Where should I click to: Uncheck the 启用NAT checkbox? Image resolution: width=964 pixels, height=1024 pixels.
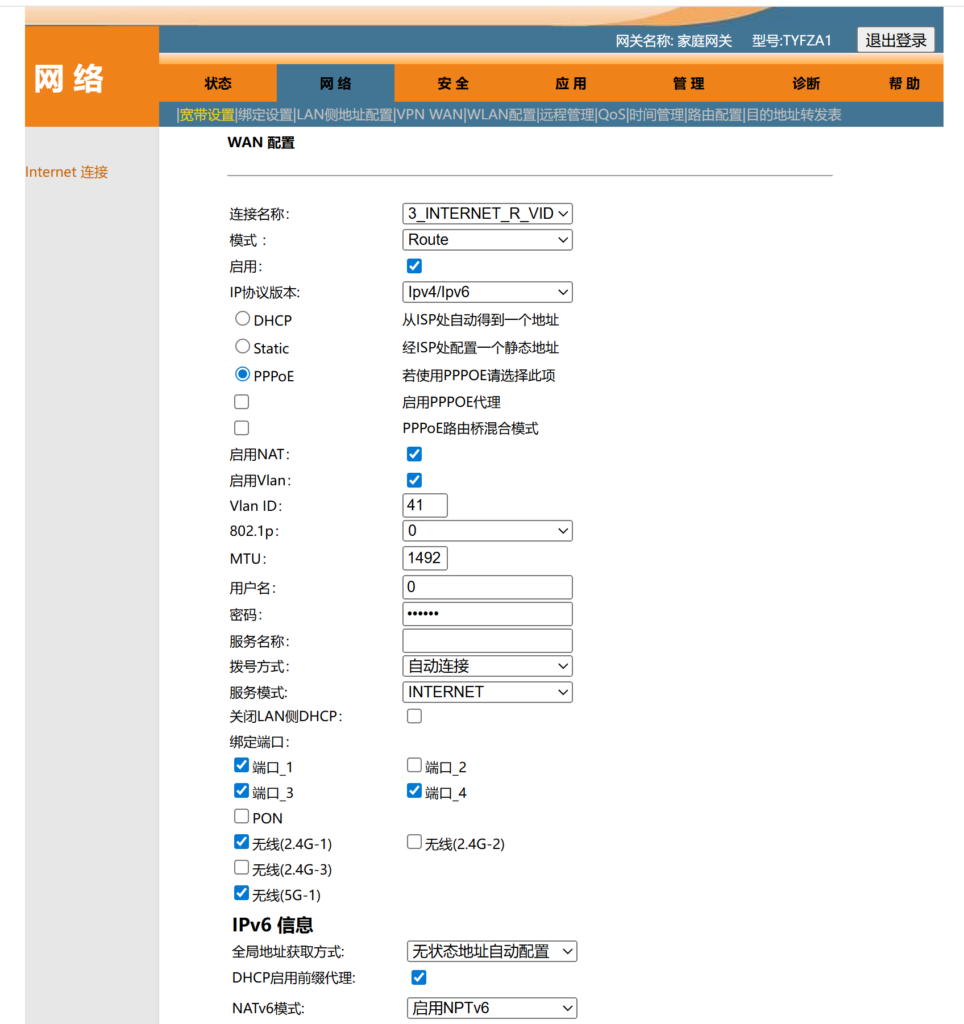tap(414, 454)
